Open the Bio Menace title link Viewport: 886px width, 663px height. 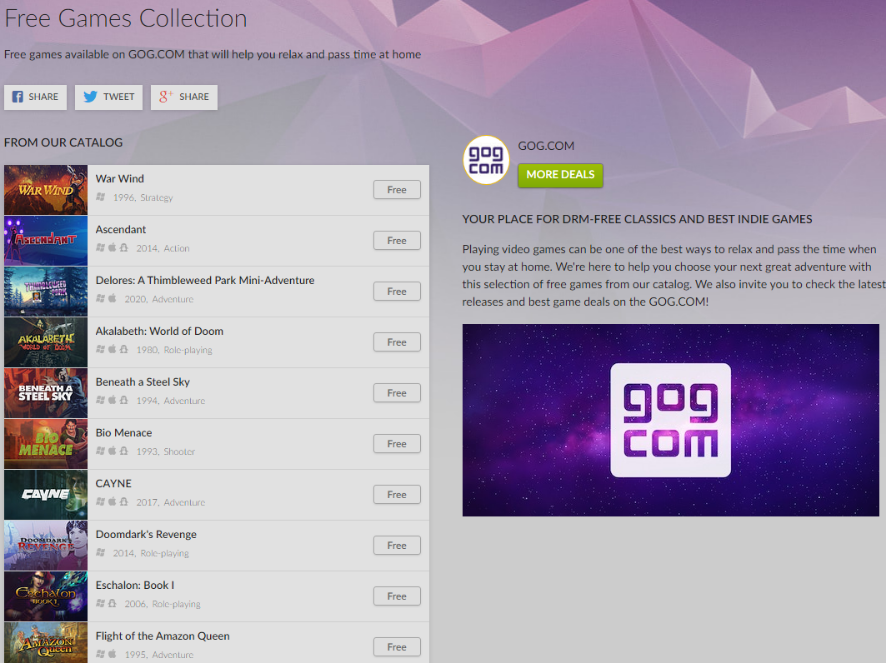(124, 433)
